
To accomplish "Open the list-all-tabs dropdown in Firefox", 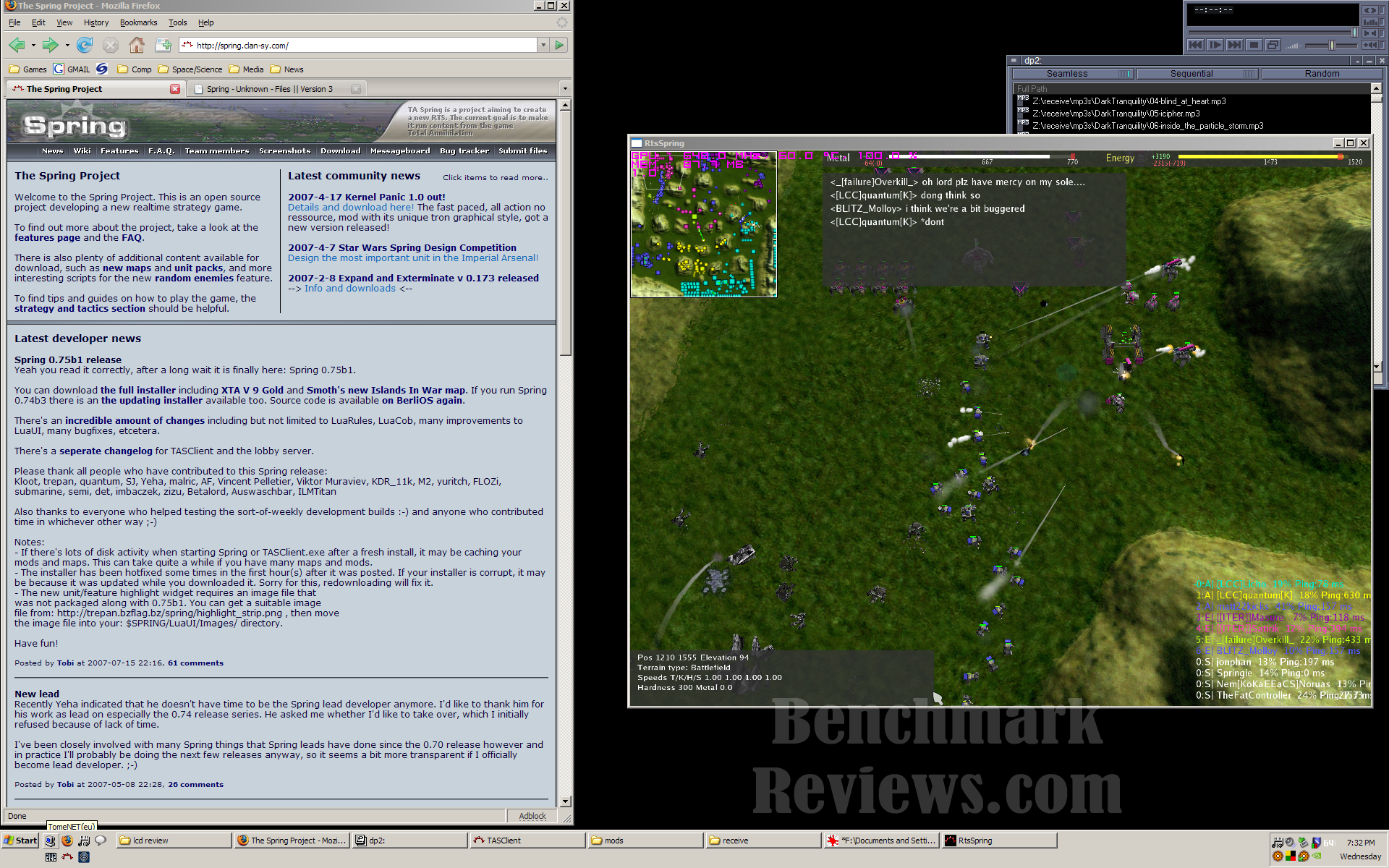I will (565, 89).
